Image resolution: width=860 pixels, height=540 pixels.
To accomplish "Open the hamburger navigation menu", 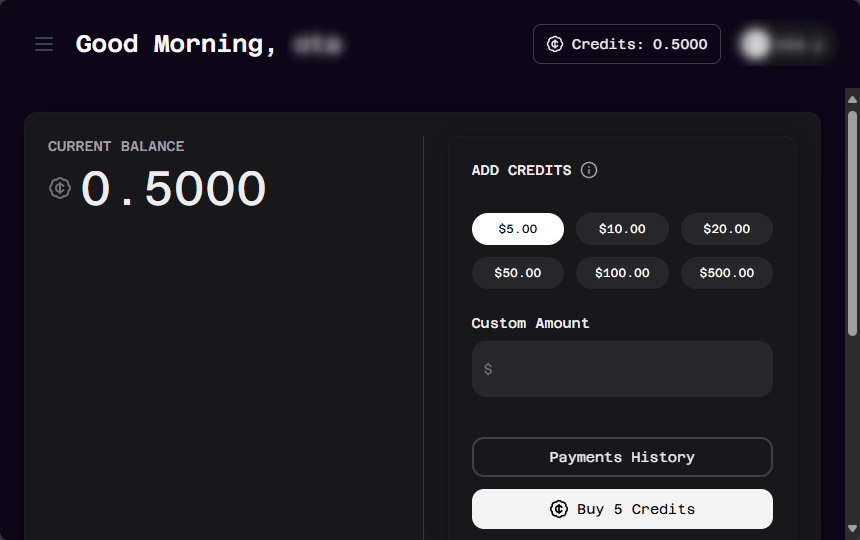I will [x=44, y=44].
